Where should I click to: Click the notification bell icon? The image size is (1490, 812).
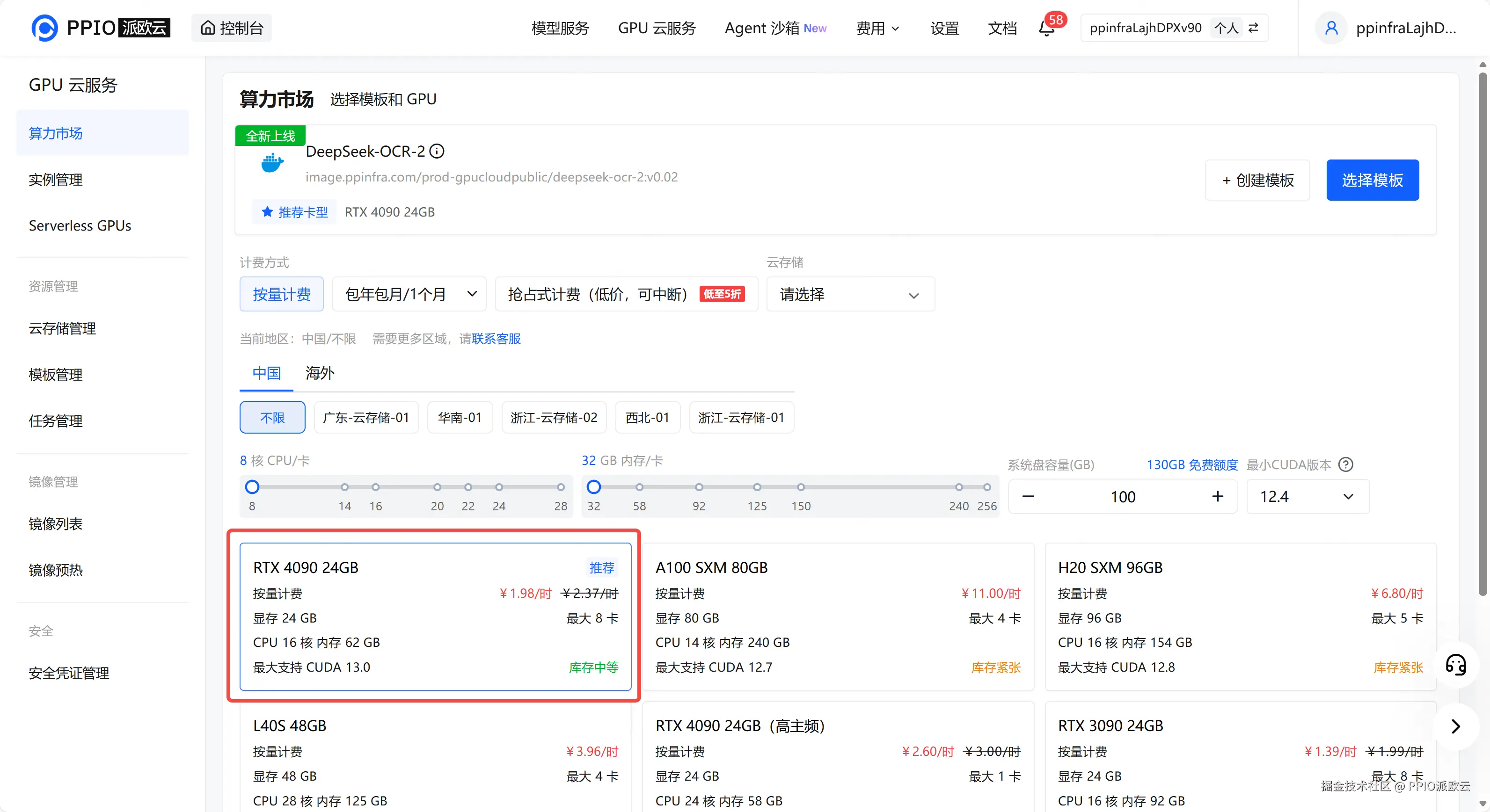coord(1046,29)
